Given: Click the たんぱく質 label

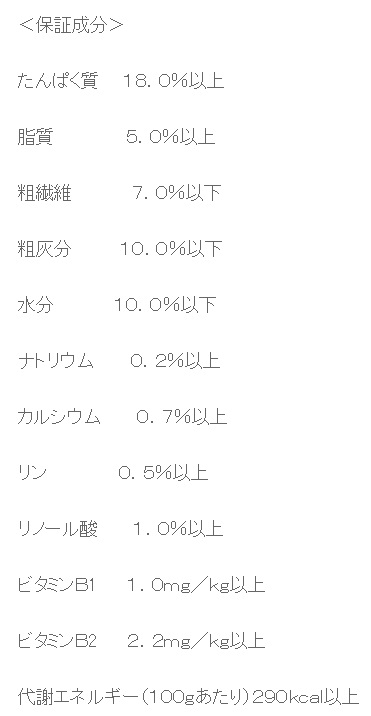Looking at the screenshot, I should pyautogui.click(x=58, y=81).
